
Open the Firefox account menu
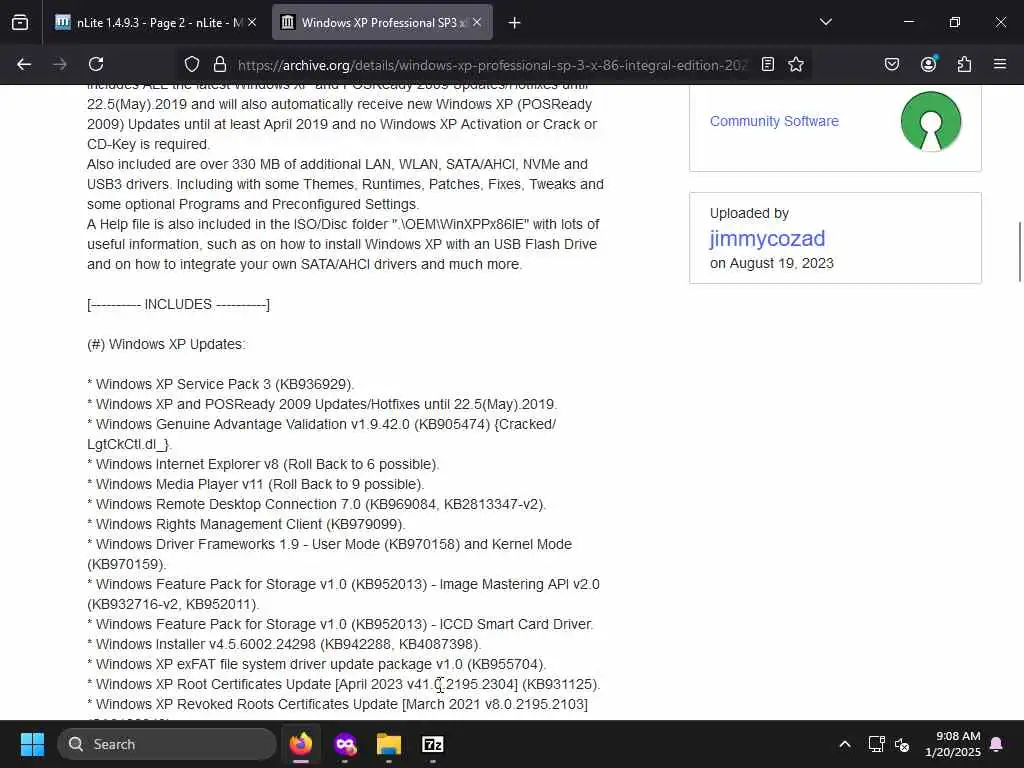coord(929,64)
